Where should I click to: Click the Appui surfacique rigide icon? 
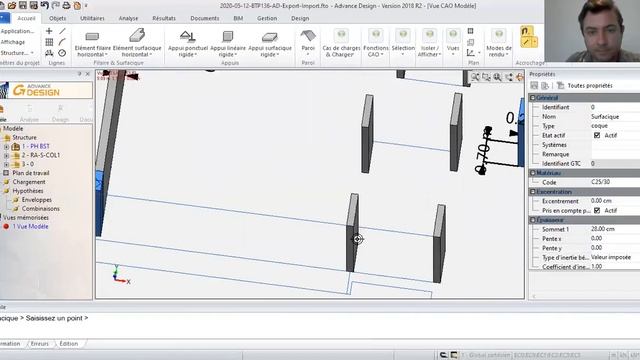pos(269,37)
